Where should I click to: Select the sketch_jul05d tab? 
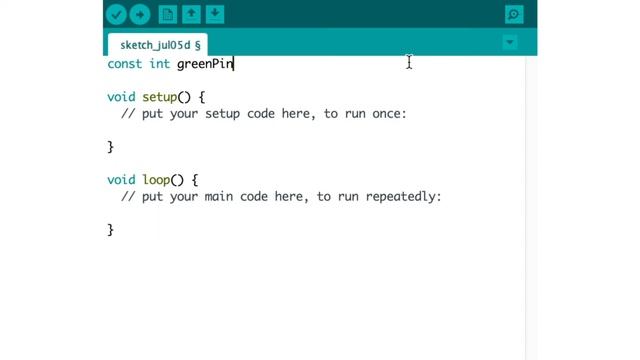pos(158,44)
